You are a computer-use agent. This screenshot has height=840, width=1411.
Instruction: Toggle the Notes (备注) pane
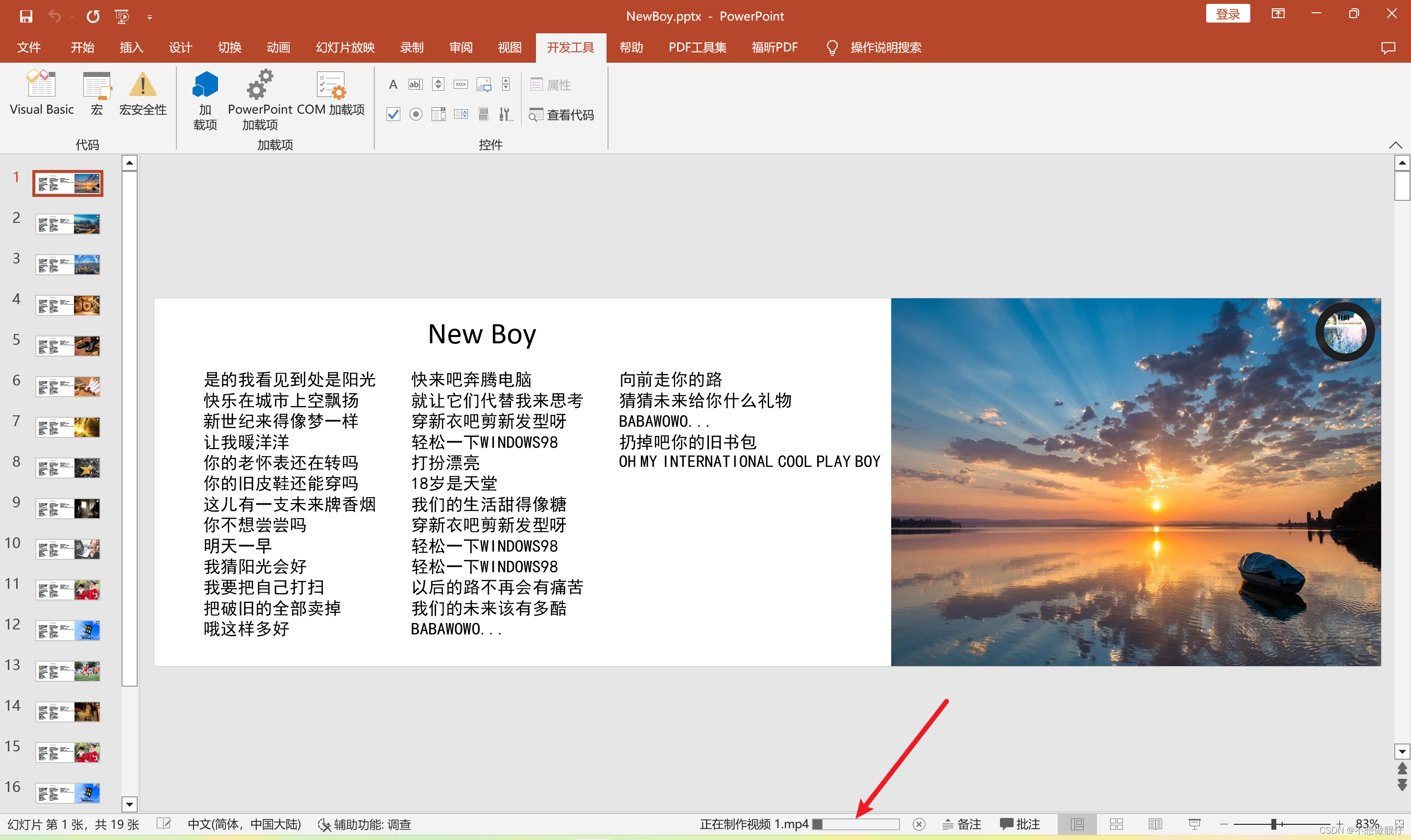click(961, 824)
